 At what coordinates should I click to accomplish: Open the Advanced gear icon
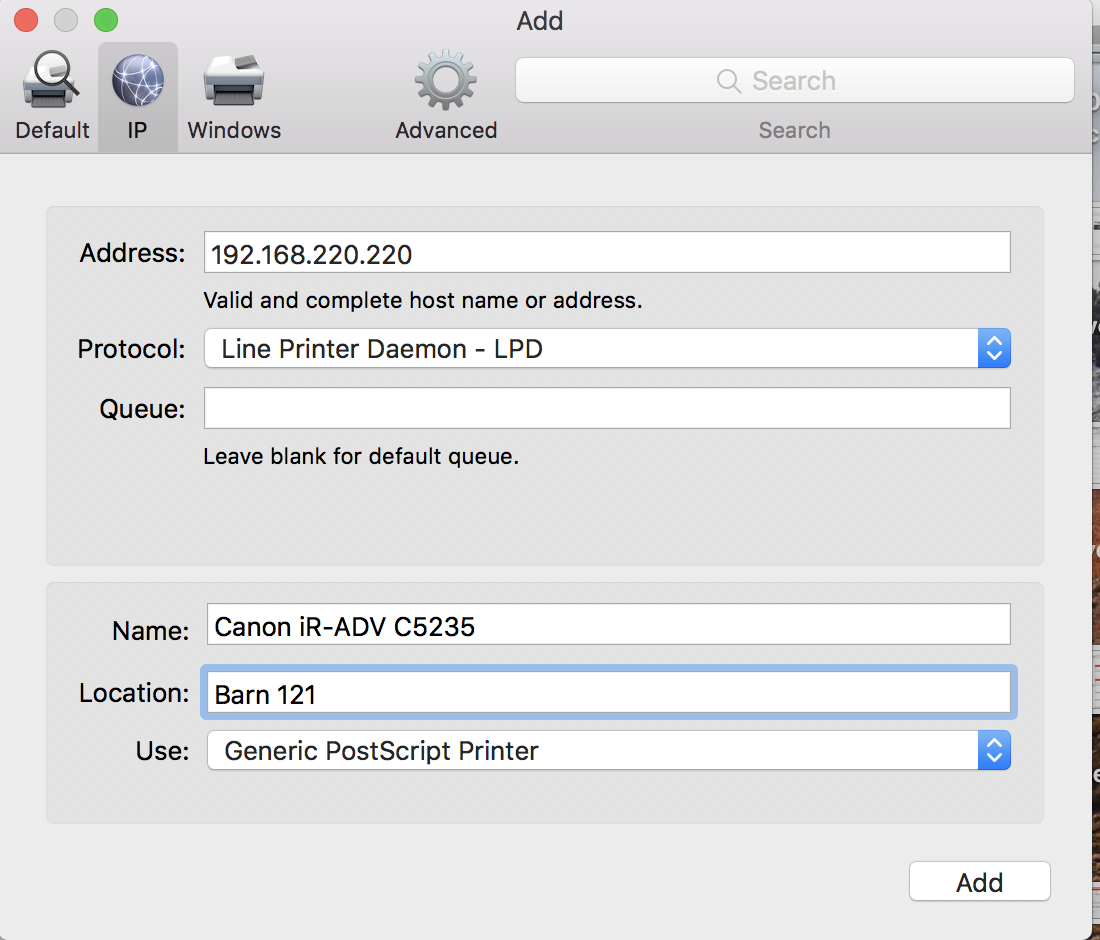(445, 79)
